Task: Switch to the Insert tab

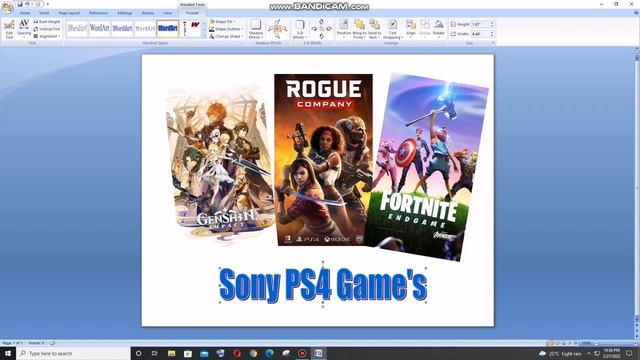Action: pyautogui.click(x=44, y=13)
